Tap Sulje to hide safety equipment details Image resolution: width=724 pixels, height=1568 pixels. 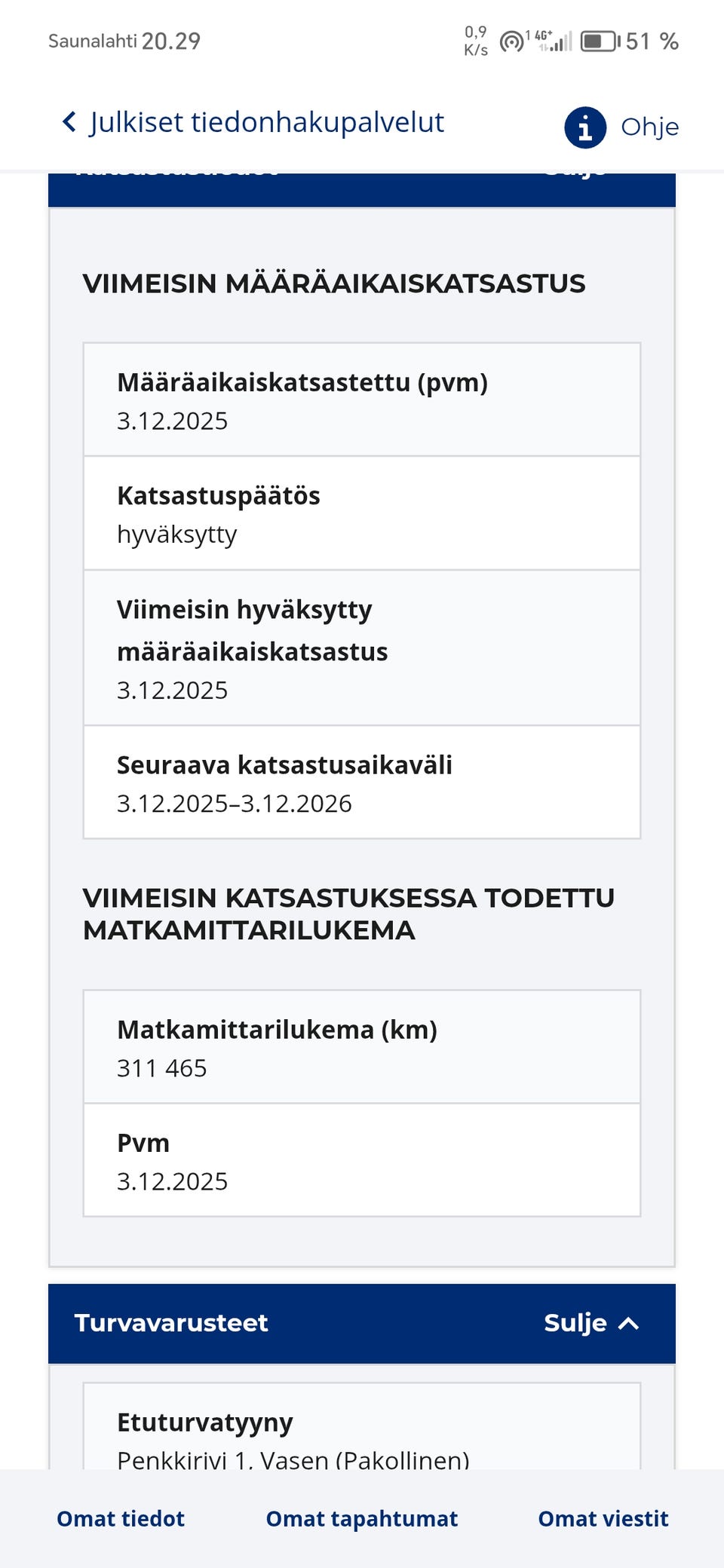[x=574, y=1323]
